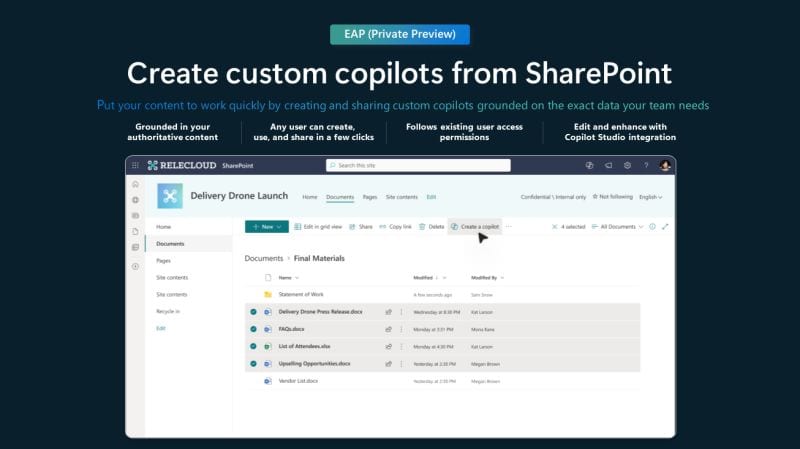Open the app launcher waffle icon
The image size is (800, 449).
[x=135, y=165]
